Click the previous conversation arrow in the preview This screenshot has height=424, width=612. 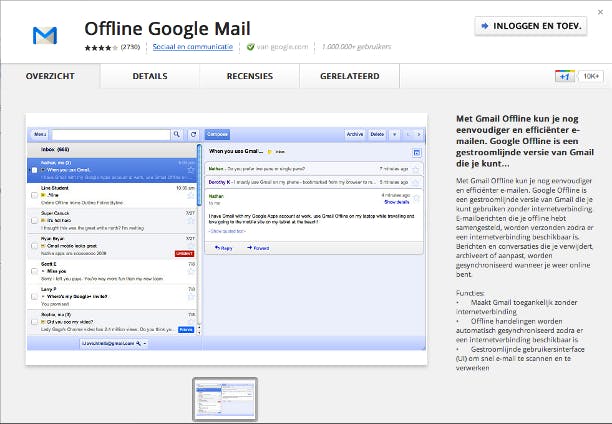[x=408, y=134]
